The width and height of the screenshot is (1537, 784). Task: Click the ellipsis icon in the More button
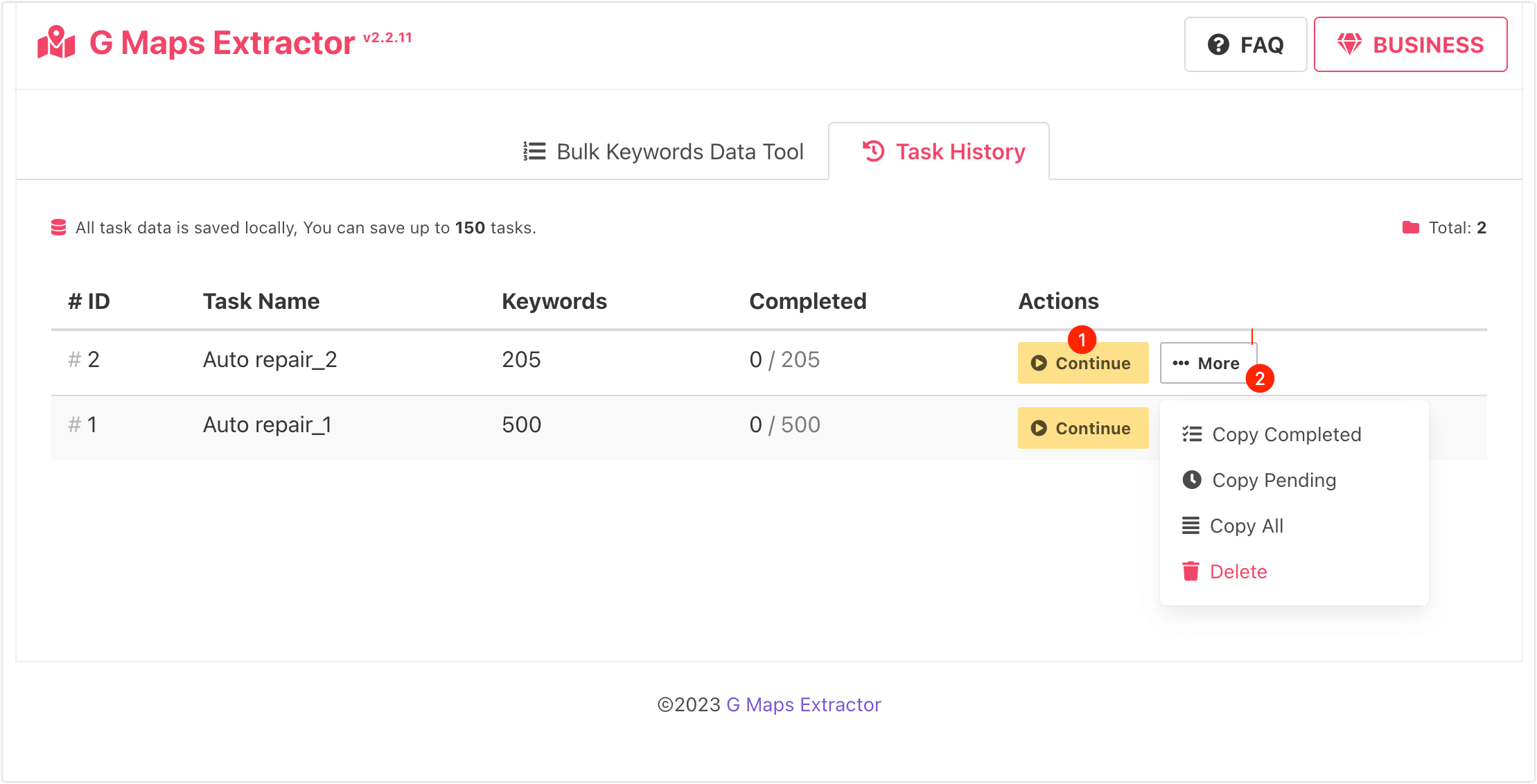(1181, 363)
